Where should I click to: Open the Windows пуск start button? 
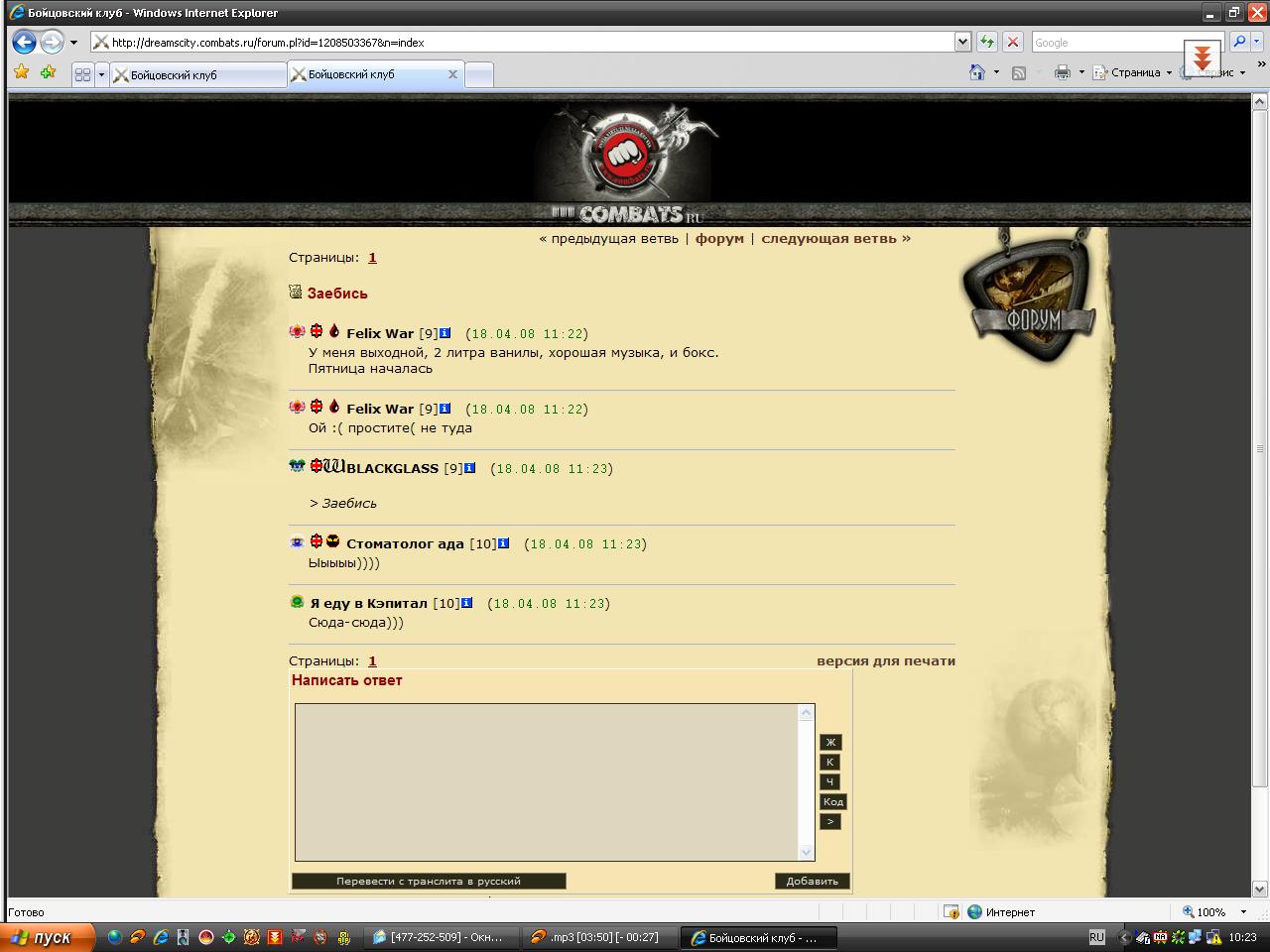pos(48,937)
